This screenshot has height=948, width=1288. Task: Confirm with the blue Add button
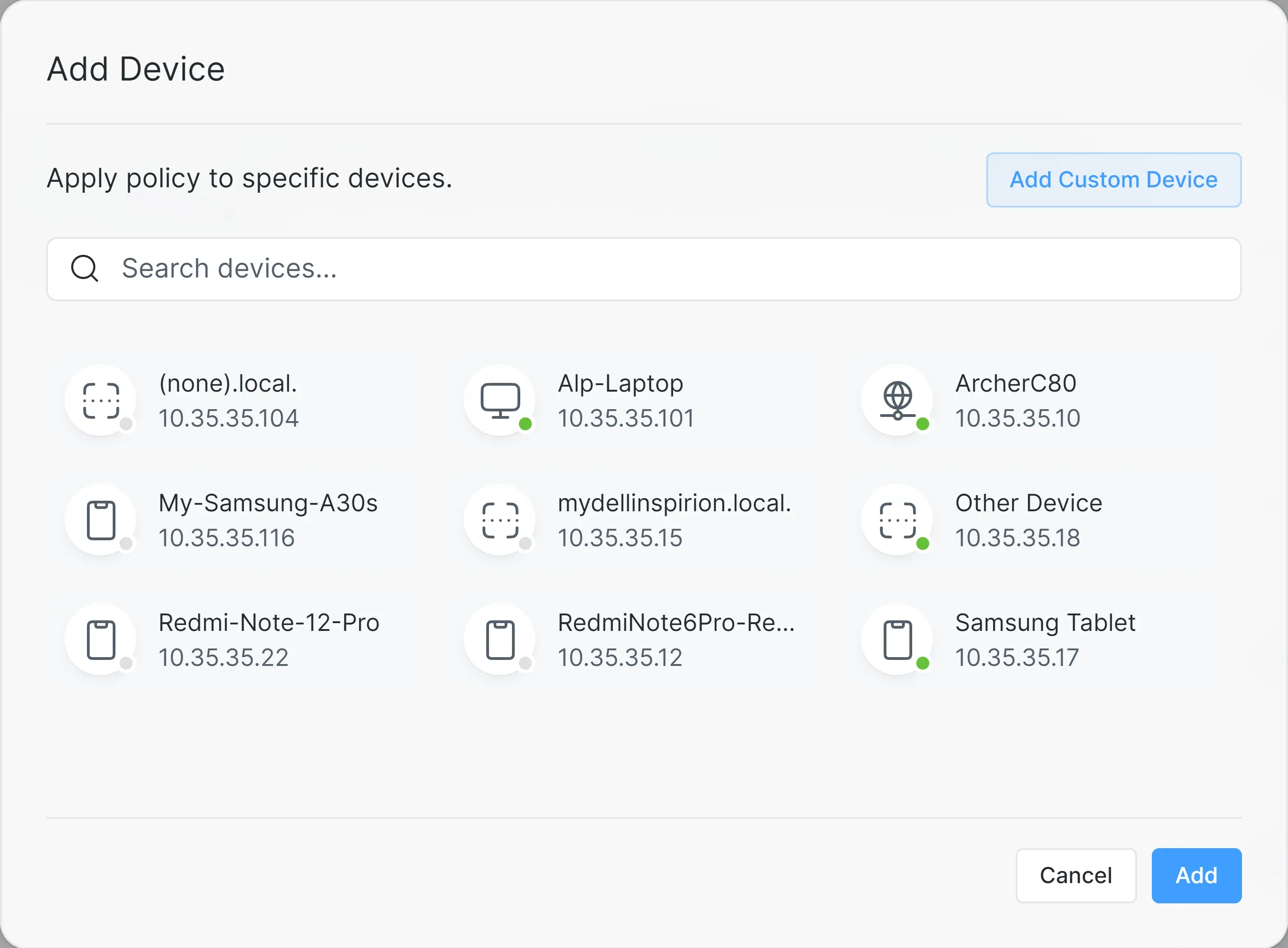1196,875
